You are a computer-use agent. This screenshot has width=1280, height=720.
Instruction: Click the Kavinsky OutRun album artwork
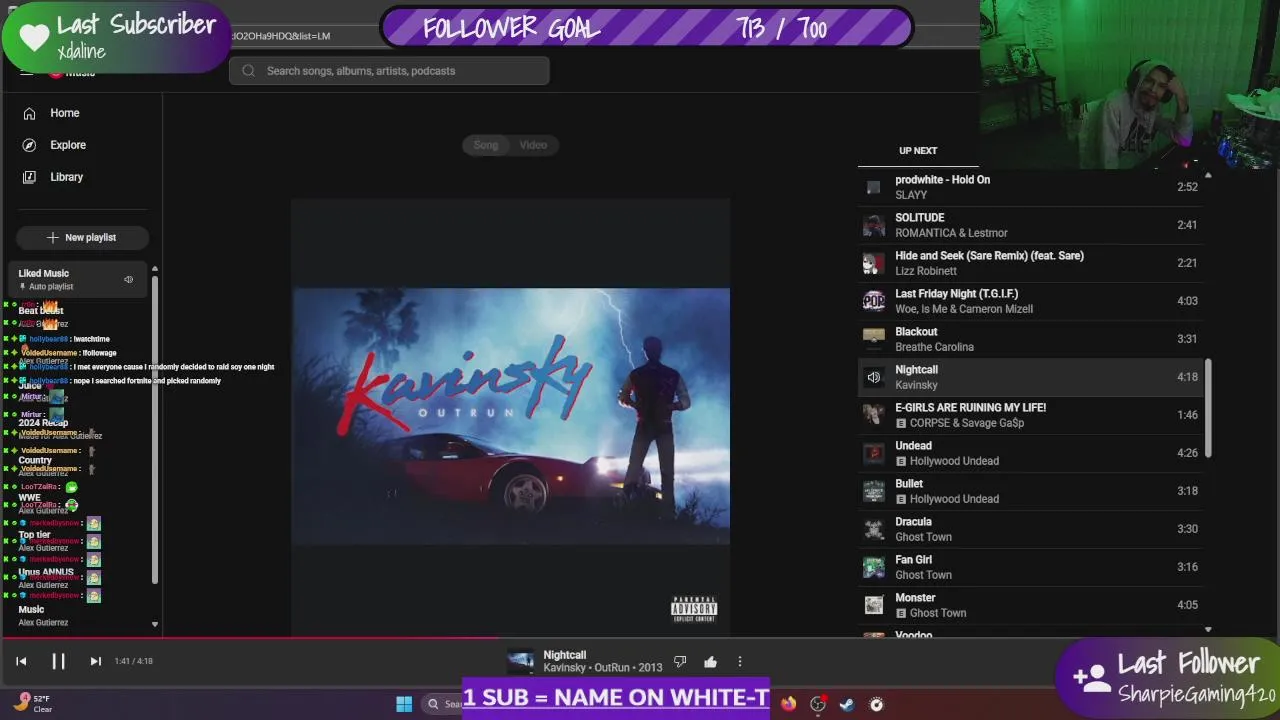click(511, 418)
